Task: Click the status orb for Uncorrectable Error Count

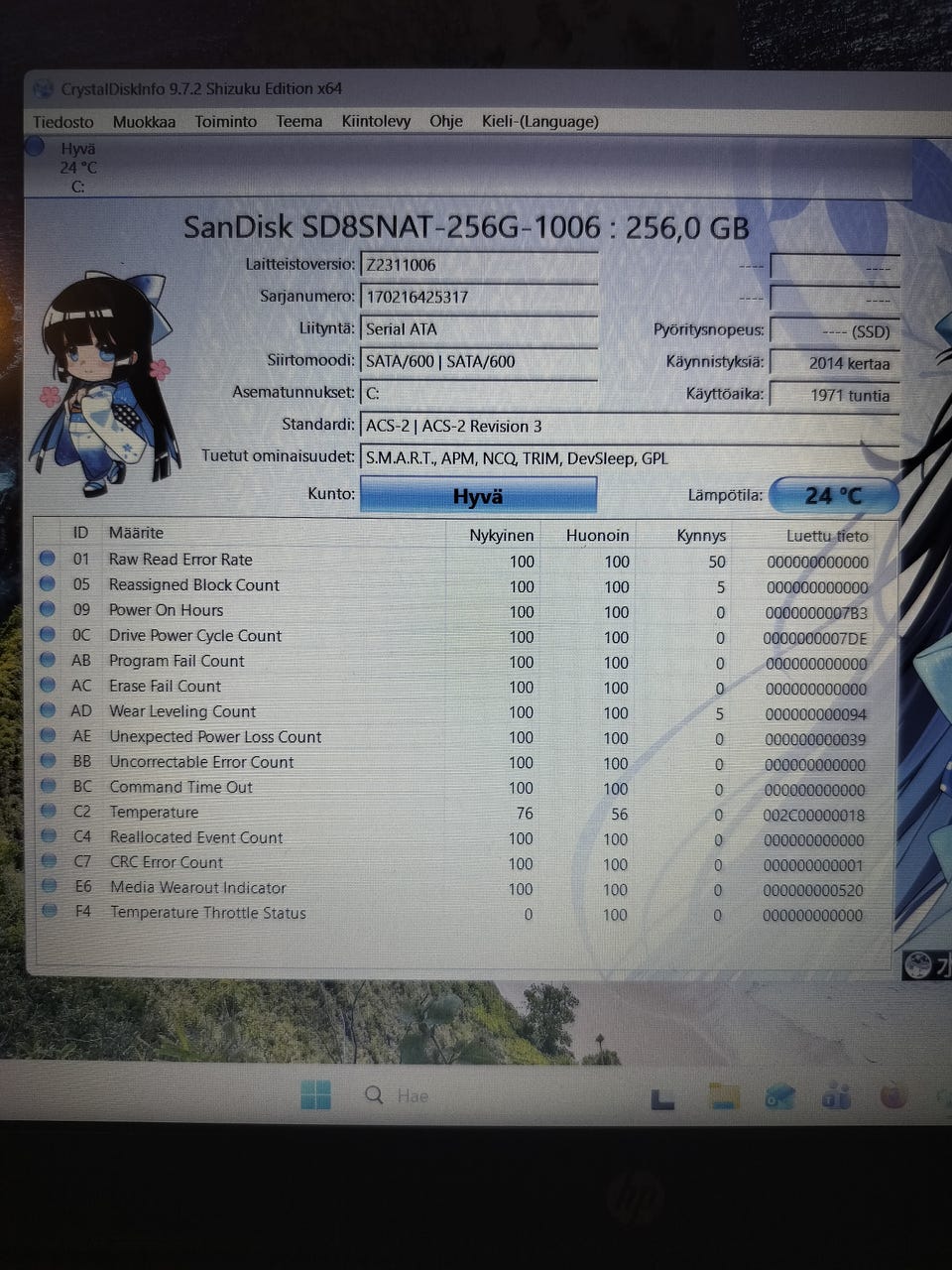Action: [48, 761]
